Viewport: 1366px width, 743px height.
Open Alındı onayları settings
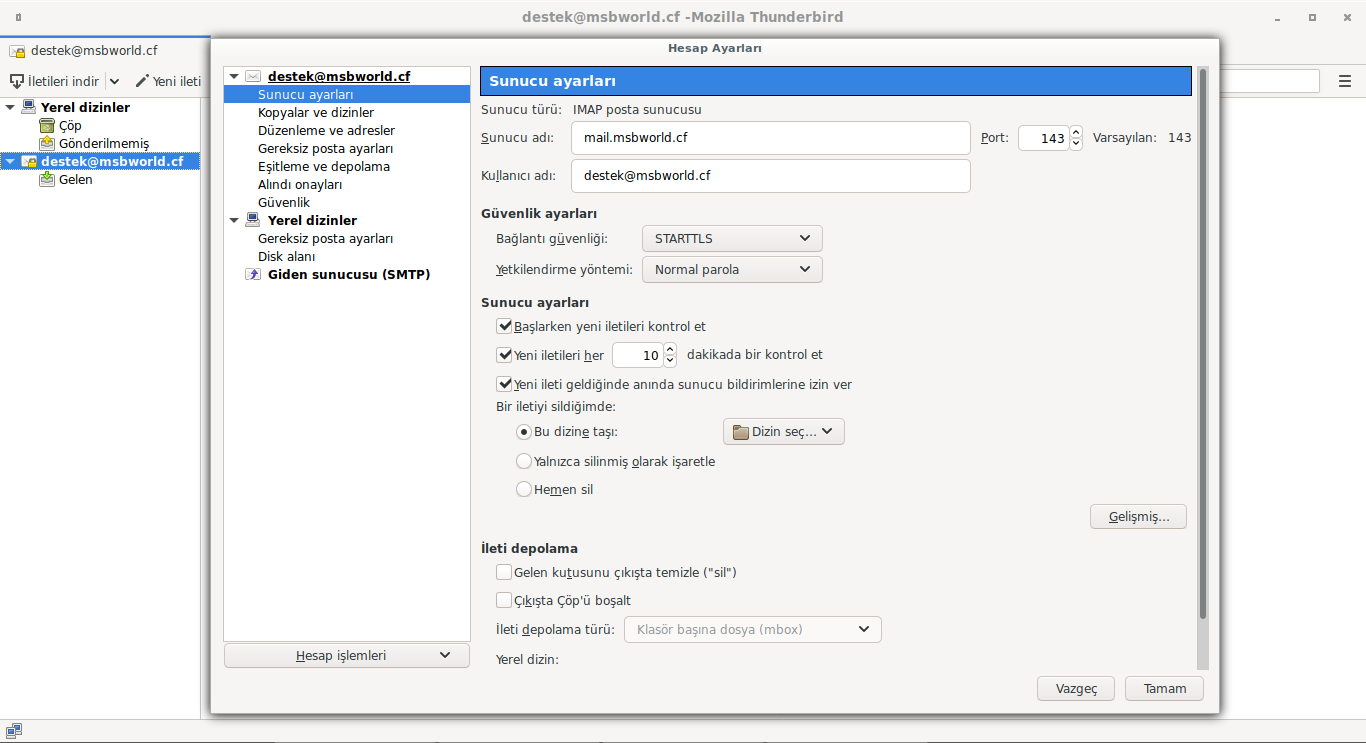300,184
